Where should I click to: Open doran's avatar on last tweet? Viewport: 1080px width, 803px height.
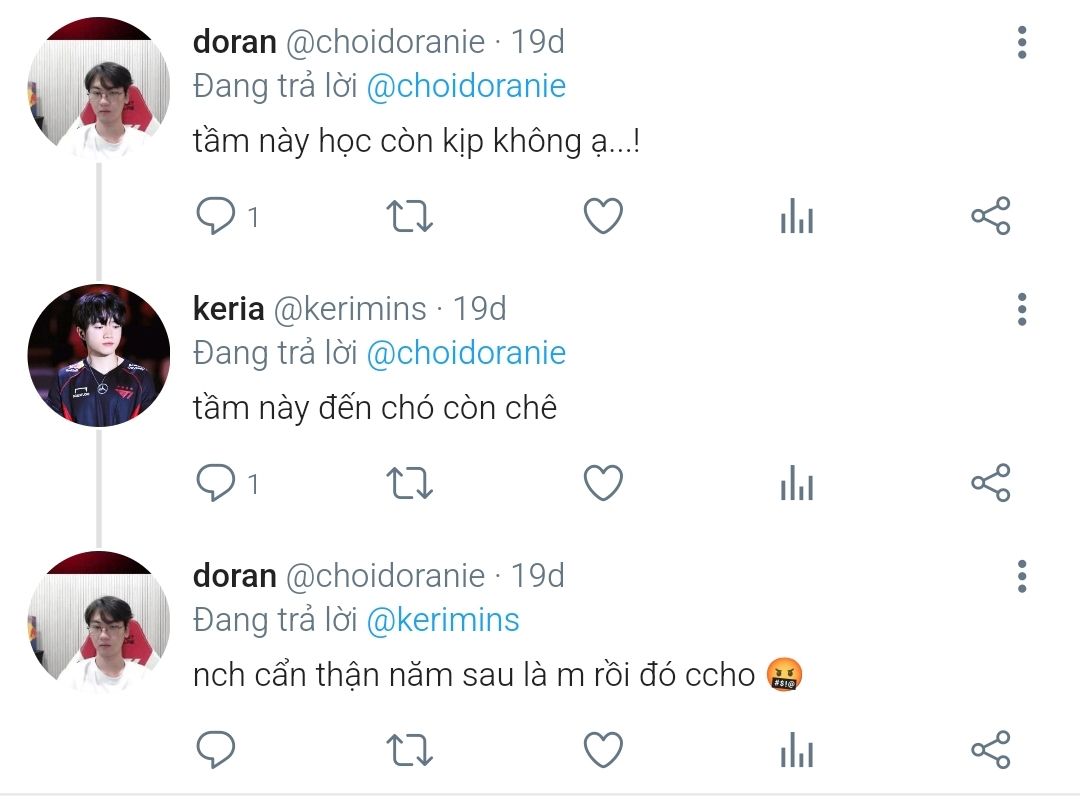click(x=99, y=622)
